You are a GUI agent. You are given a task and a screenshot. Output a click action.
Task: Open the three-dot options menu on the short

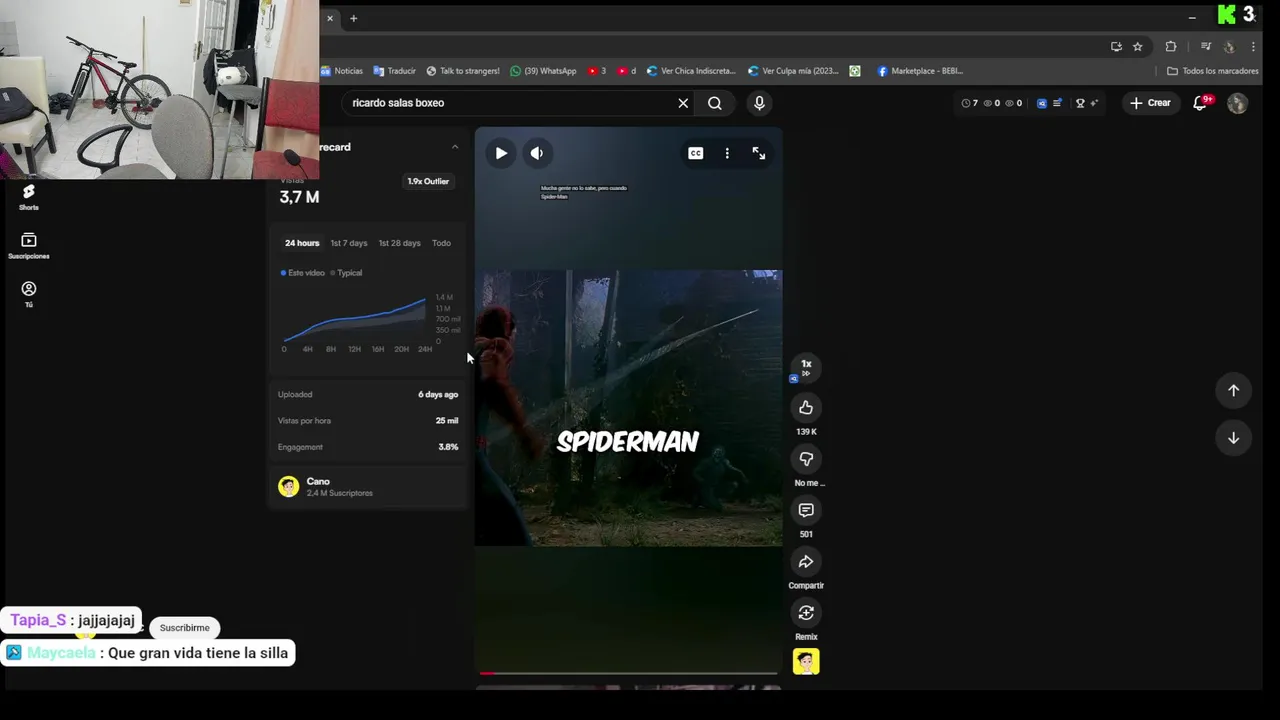[727, 153]
